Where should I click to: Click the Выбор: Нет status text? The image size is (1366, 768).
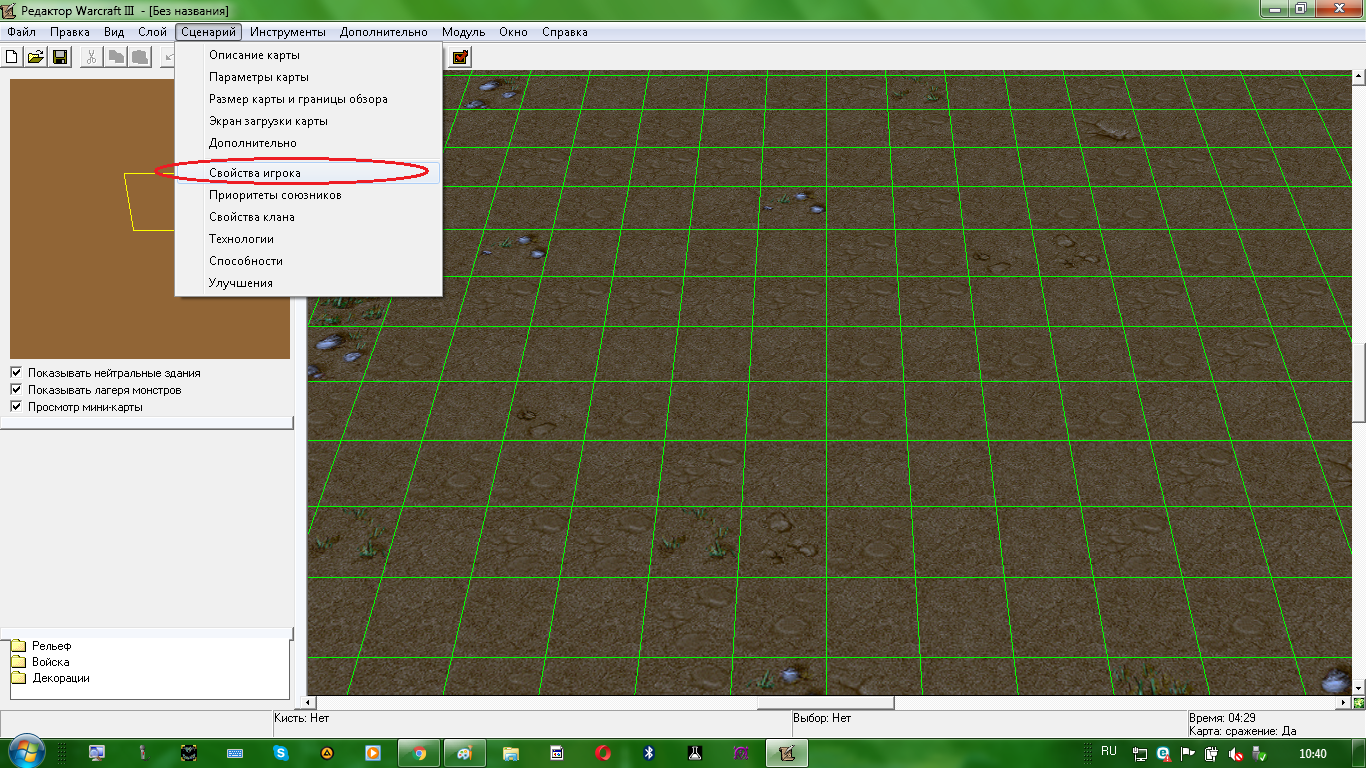pos(822,718)
